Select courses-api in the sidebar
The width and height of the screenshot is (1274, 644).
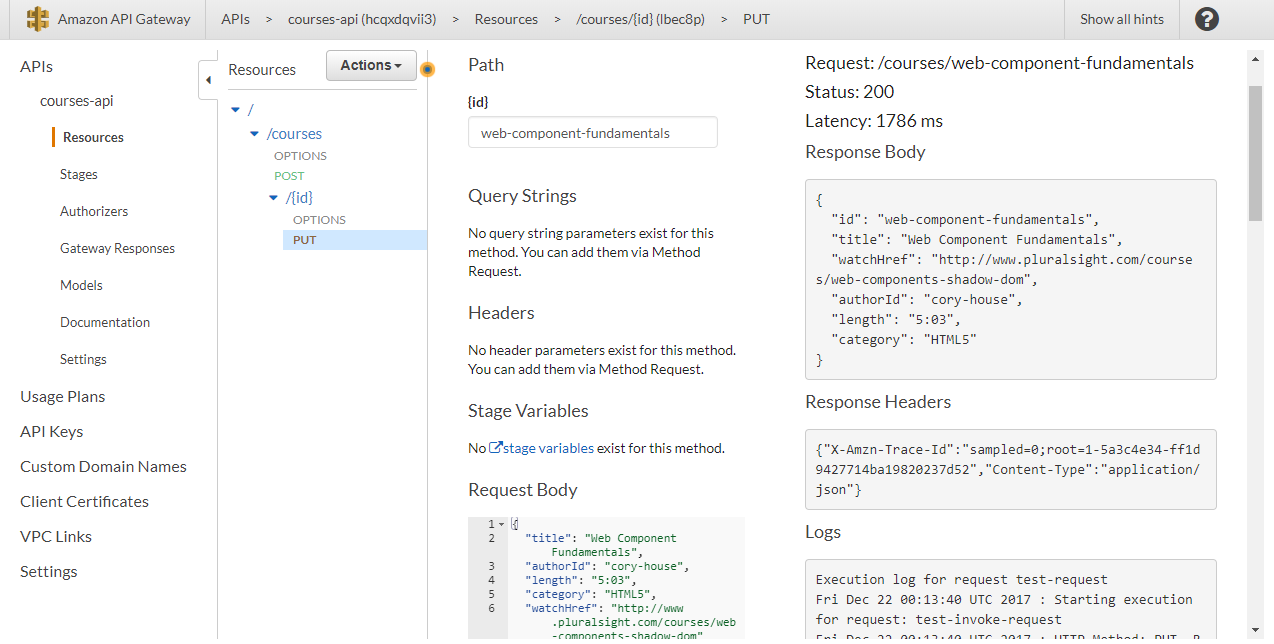click(x=77, y=101)
